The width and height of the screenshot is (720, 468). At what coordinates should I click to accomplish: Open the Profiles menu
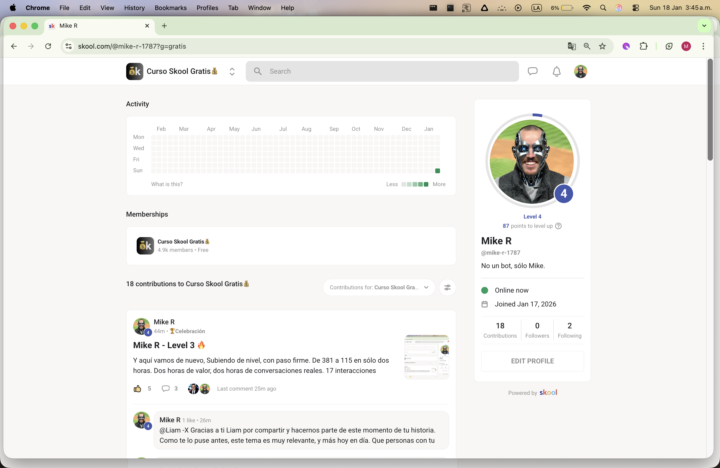(x=207, y=8)
